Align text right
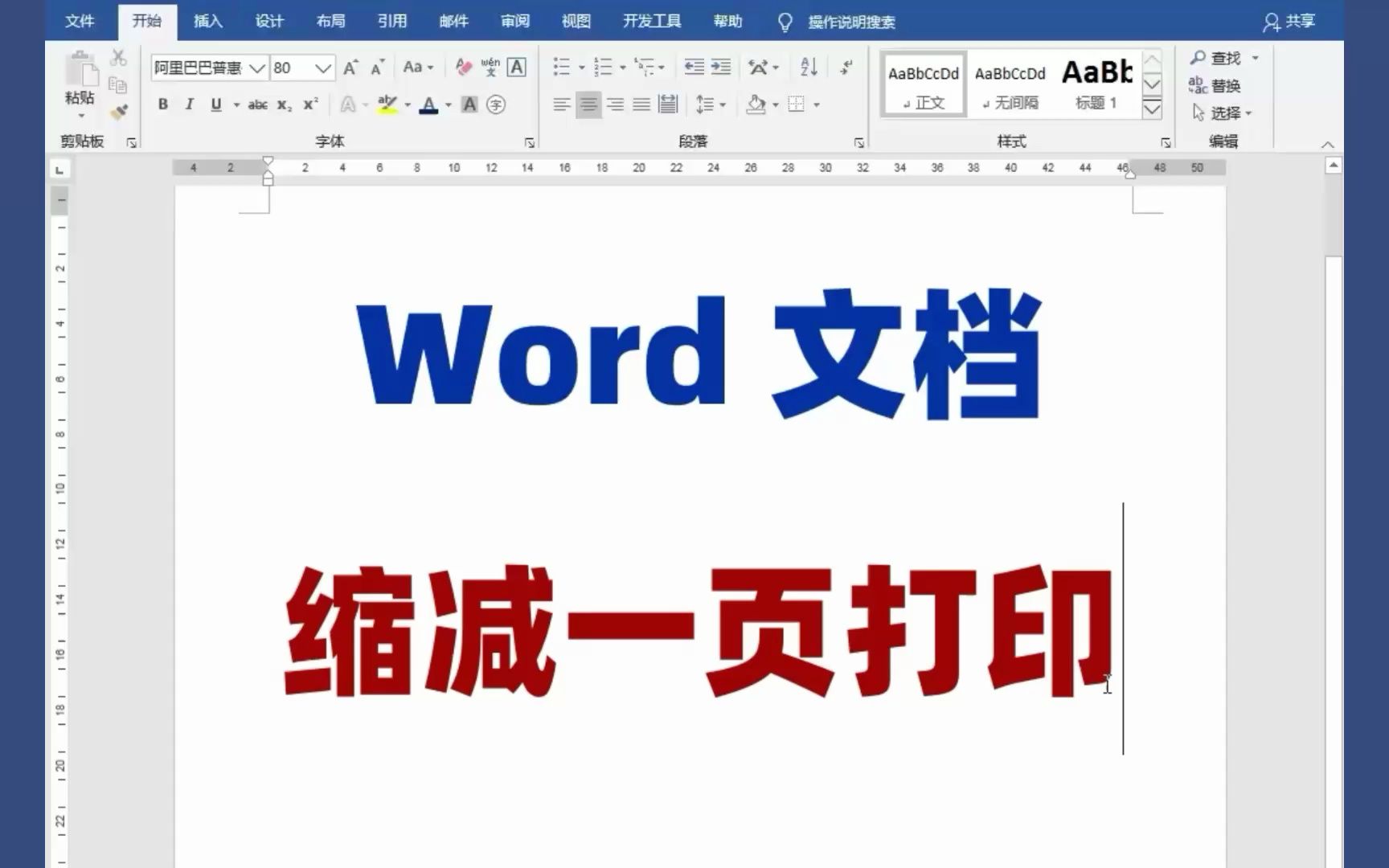The image size is (1389, 868). point(615,104)
